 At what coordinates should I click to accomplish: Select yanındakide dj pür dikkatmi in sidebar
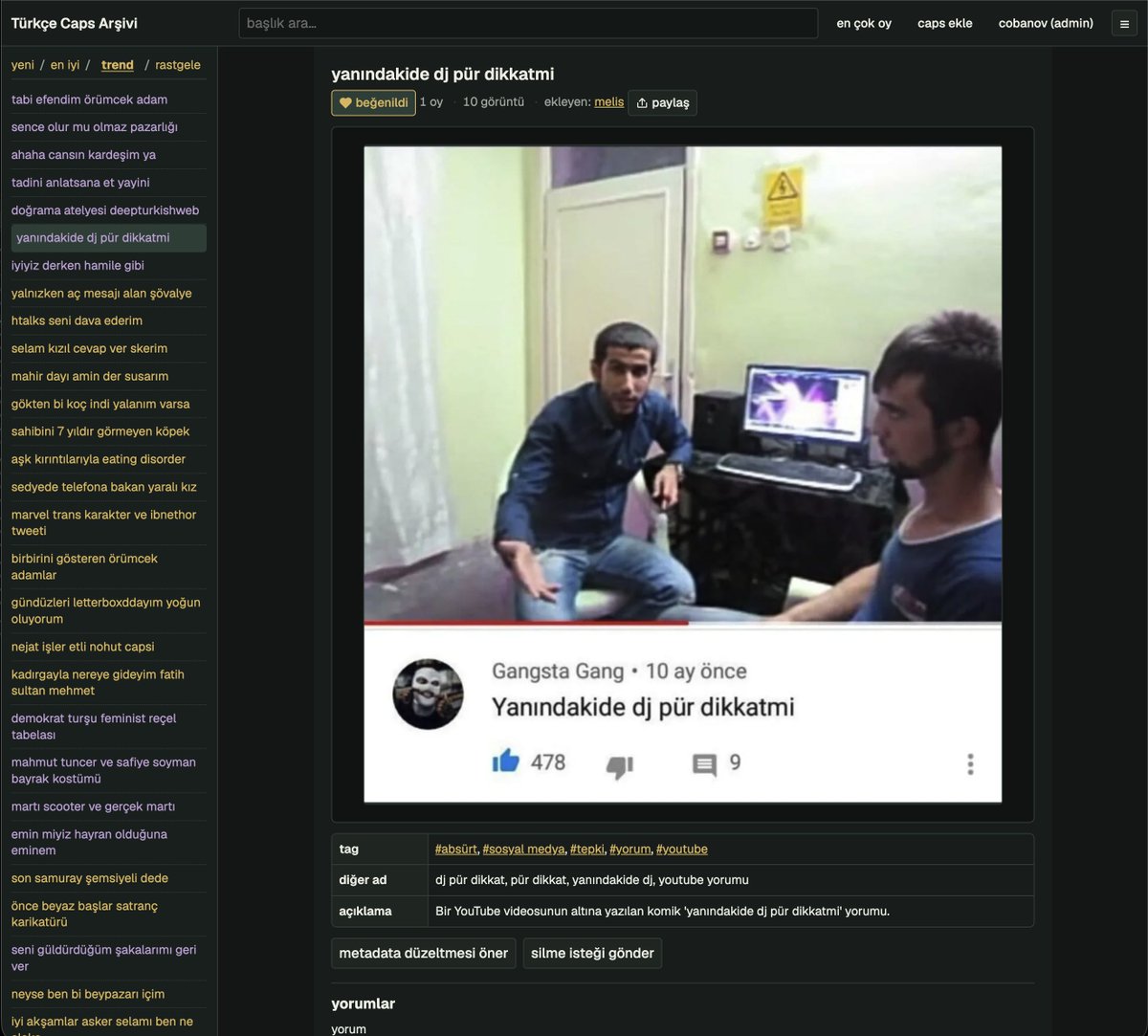pyautogui.click(x=109, y=238)
